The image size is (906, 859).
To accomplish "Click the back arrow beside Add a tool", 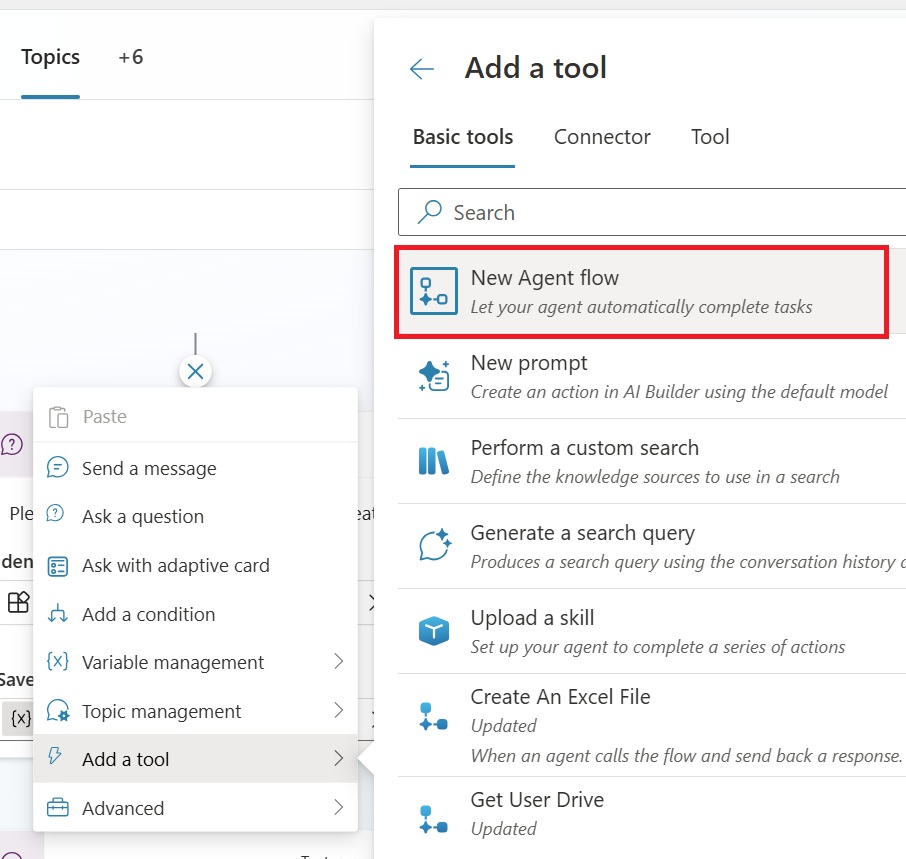I will tap(422, 68).
